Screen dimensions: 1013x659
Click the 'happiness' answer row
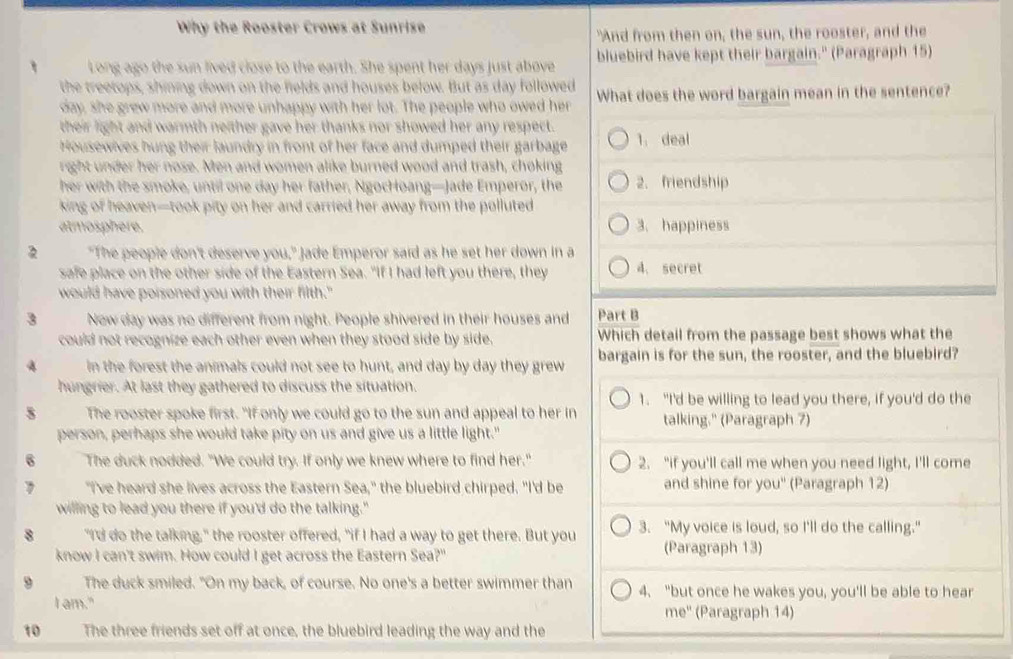797,224
